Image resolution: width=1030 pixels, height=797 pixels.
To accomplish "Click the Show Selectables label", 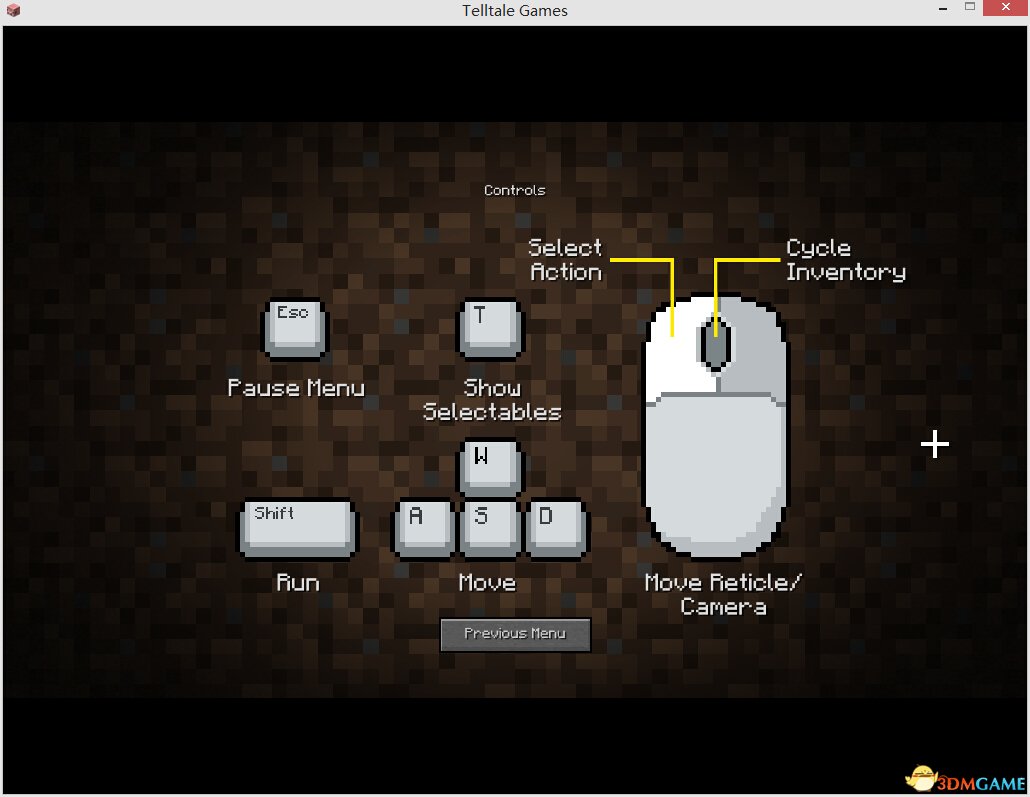I will point(492,399).
